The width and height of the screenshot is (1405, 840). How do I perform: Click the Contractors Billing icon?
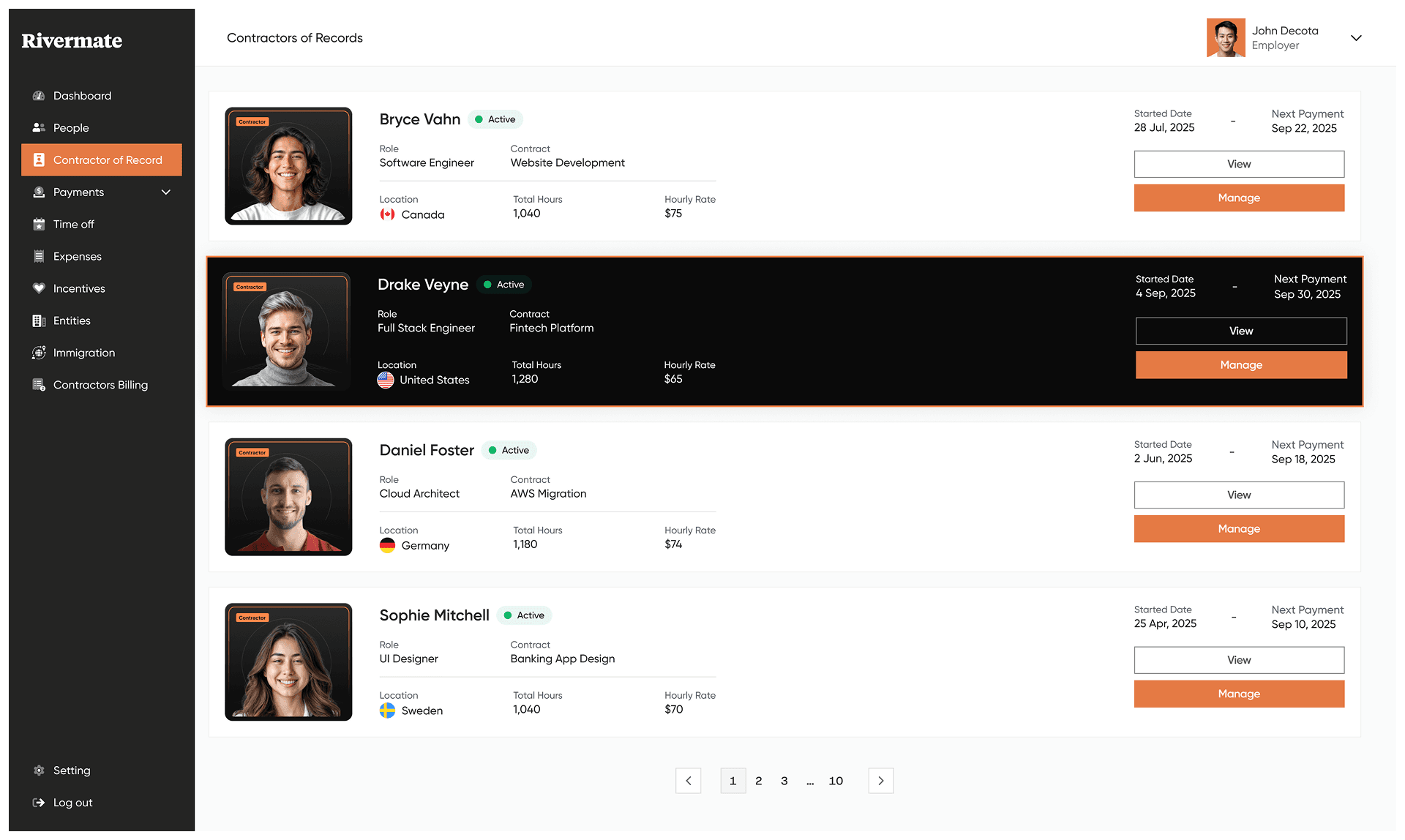coord(39,386)
